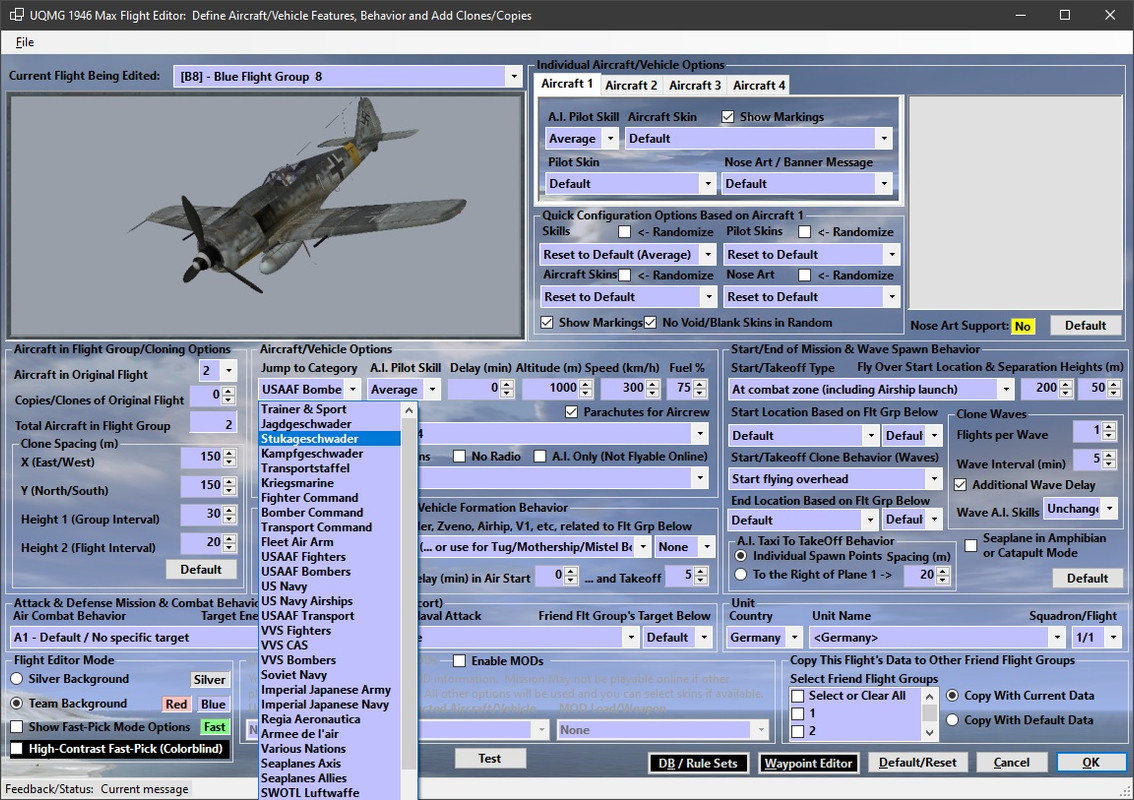Viewport: 1134px width, 800px height.
Task: Open the Reset to Default (Average) skills dropdown
Action: point(708,255)
